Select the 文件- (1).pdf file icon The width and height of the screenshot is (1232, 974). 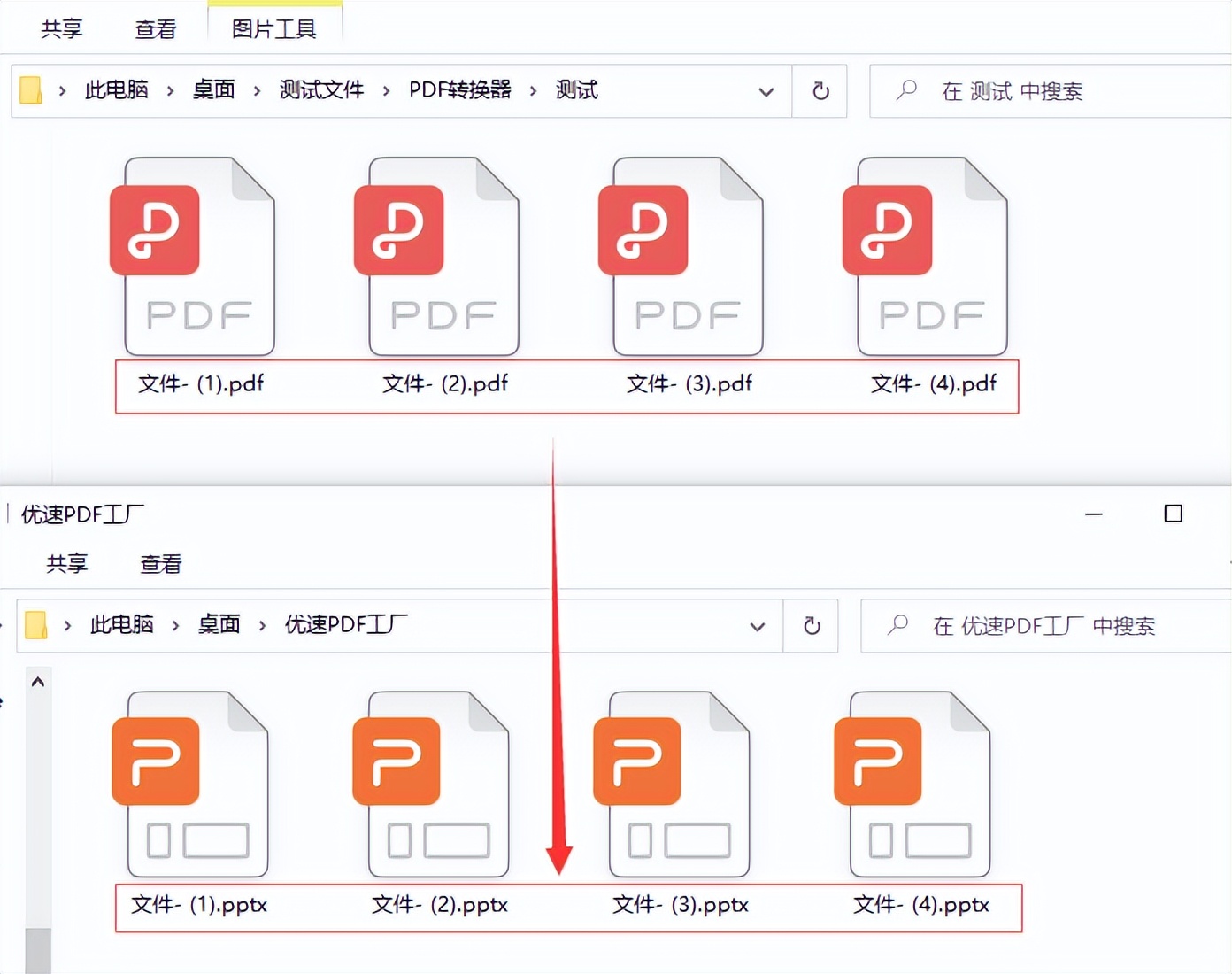[192, 257]
